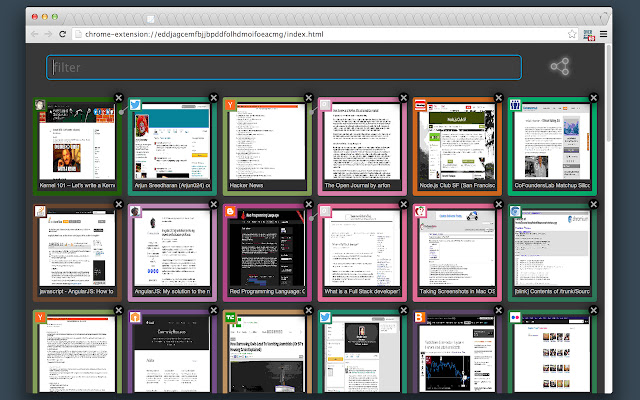
Task: Go back with browser back arrow
Action: (35, 34)
